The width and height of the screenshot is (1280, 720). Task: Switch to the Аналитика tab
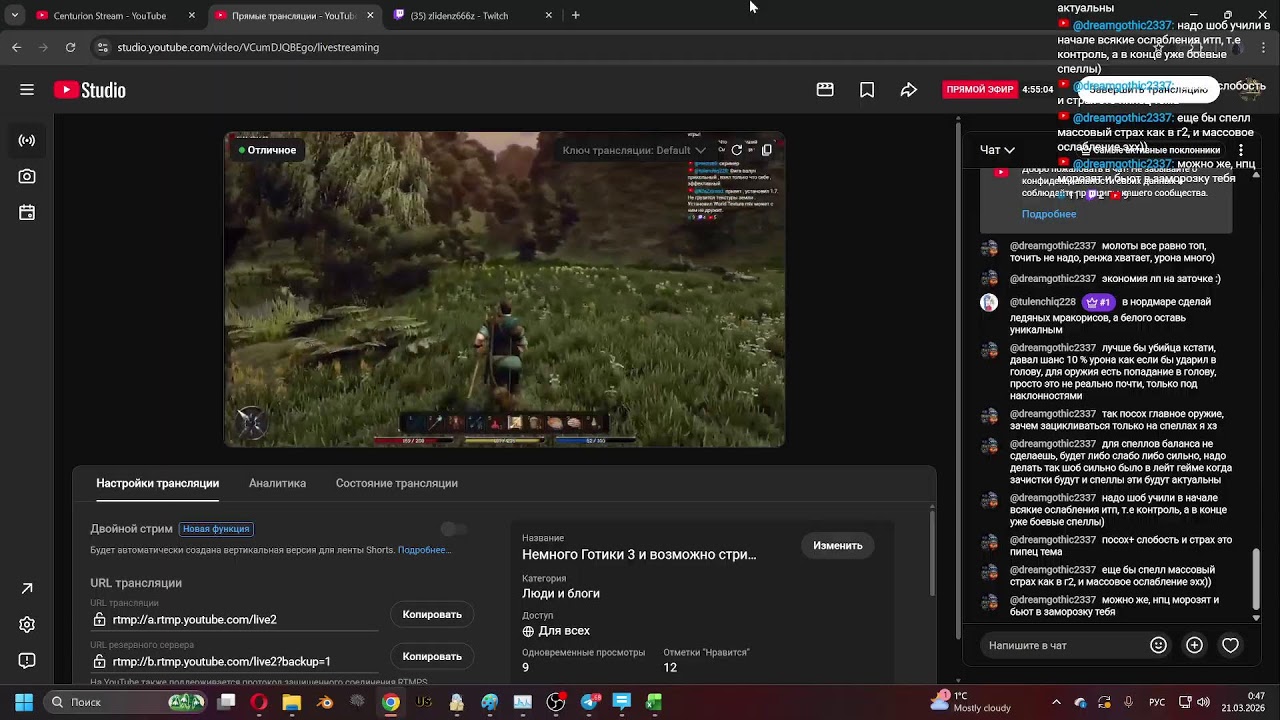[x=277, y=483]
